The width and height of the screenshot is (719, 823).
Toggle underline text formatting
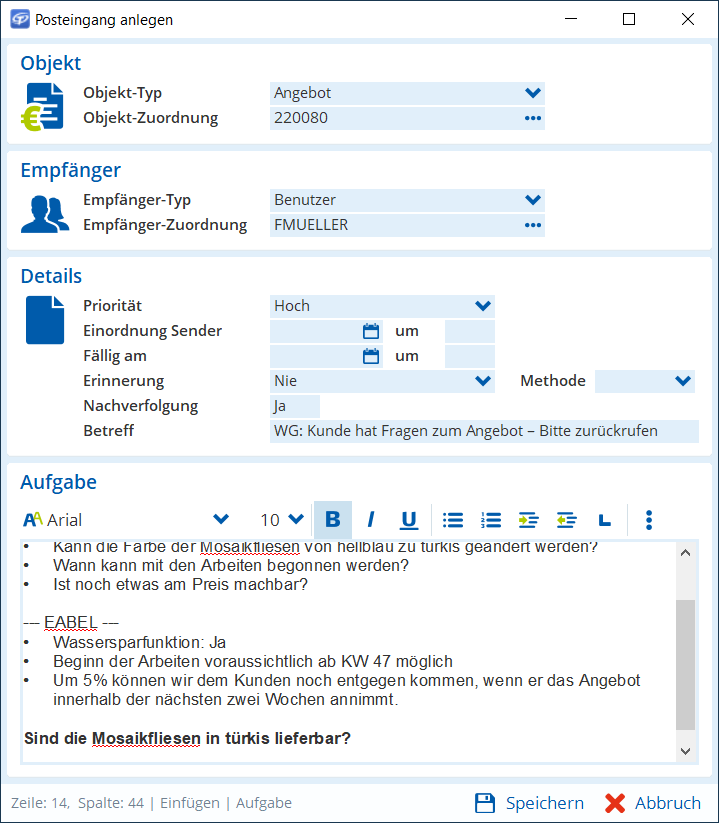409,520
